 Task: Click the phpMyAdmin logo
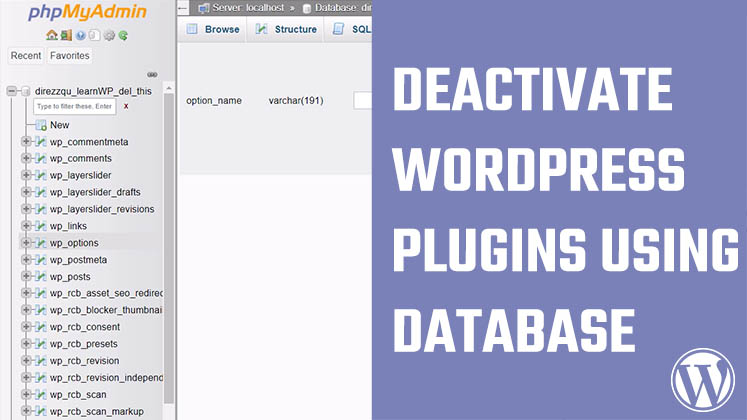87,12
